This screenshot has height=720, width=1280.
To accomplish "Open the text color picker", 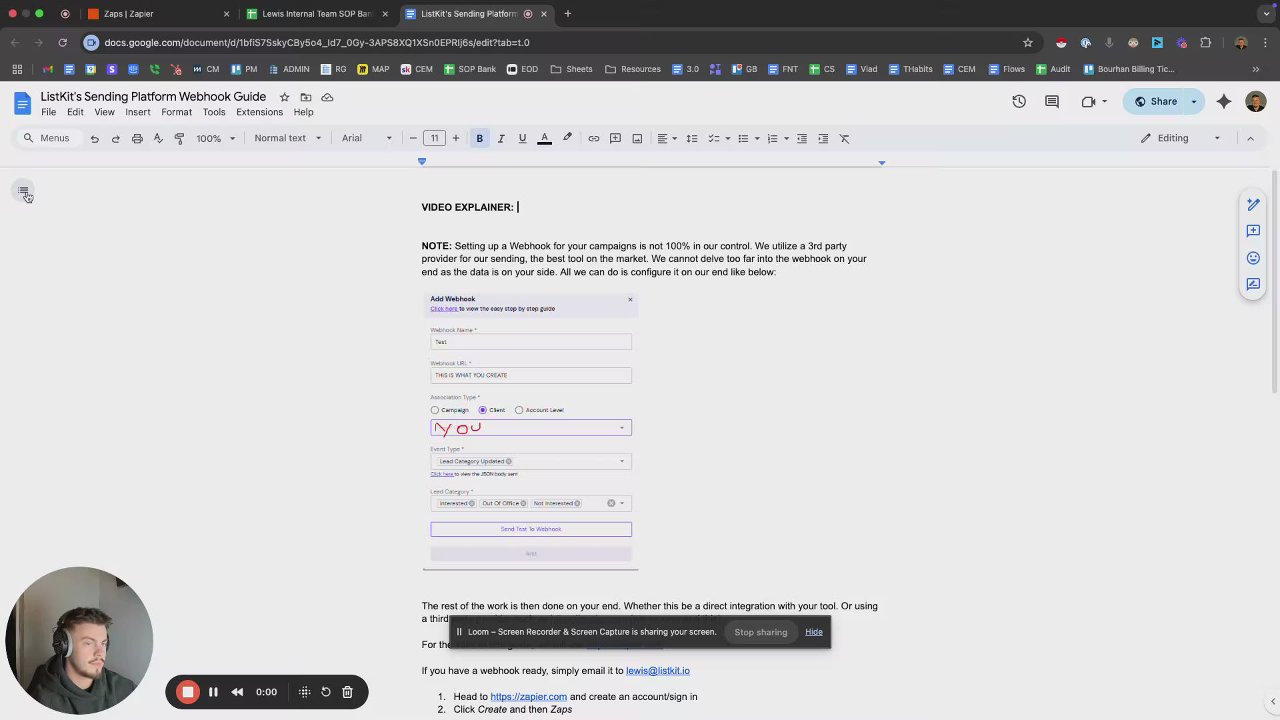I will point(544,138).
